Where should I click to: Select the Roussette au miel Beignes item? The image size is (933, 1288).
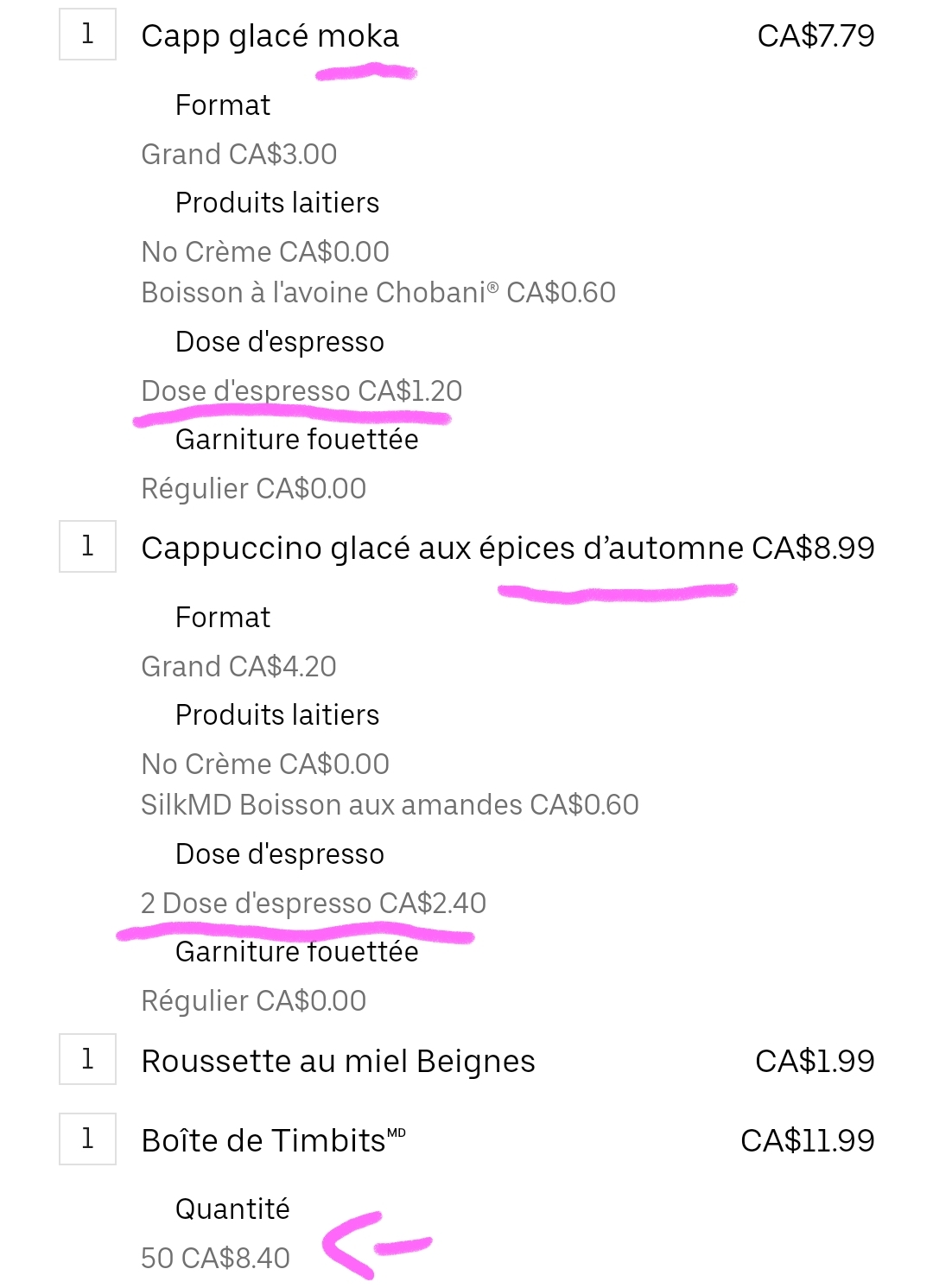coord(338,1061)
